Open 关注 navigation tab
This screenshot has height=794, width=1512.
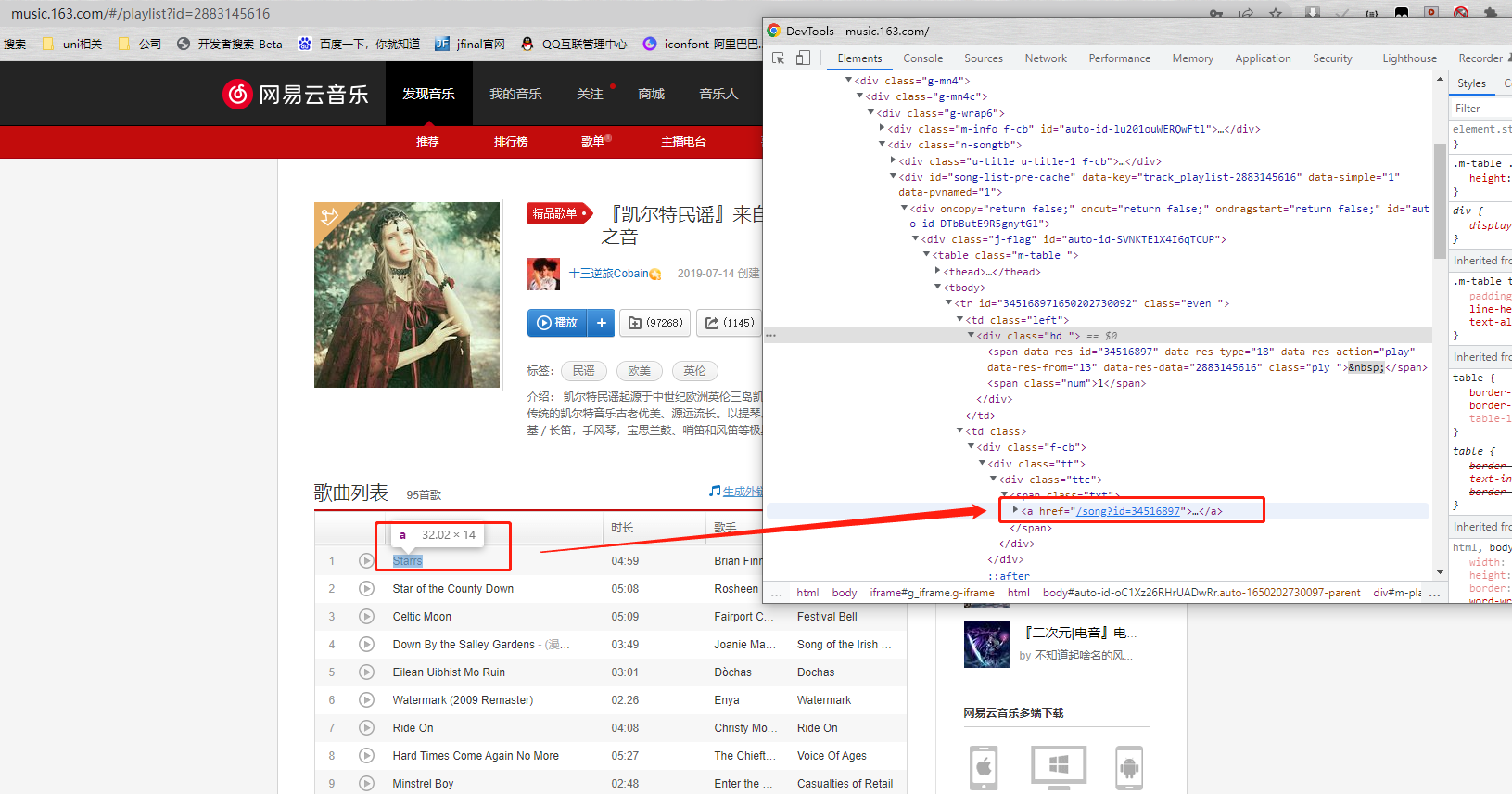tap(590, 94)
